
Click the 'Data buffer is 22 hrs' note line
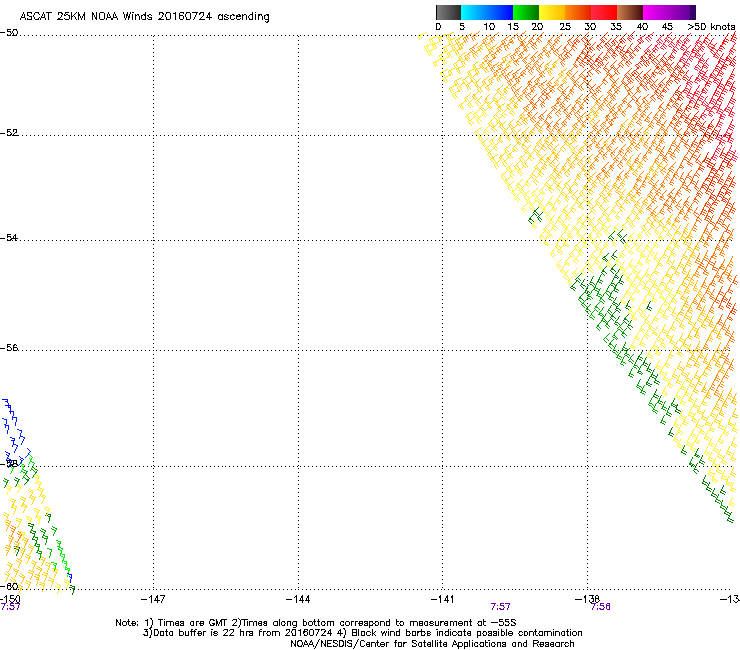pos(362,633)
